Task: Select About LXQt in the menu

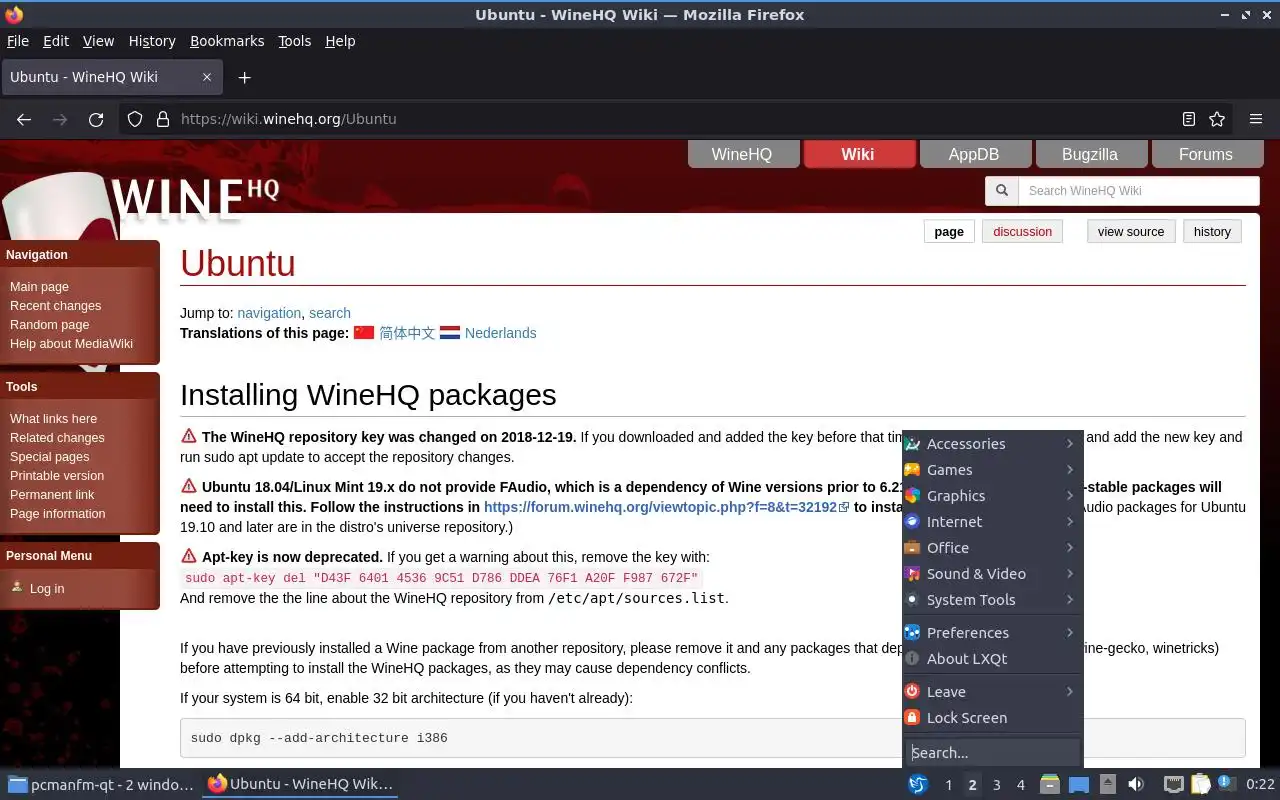Action: coord(992,659)
